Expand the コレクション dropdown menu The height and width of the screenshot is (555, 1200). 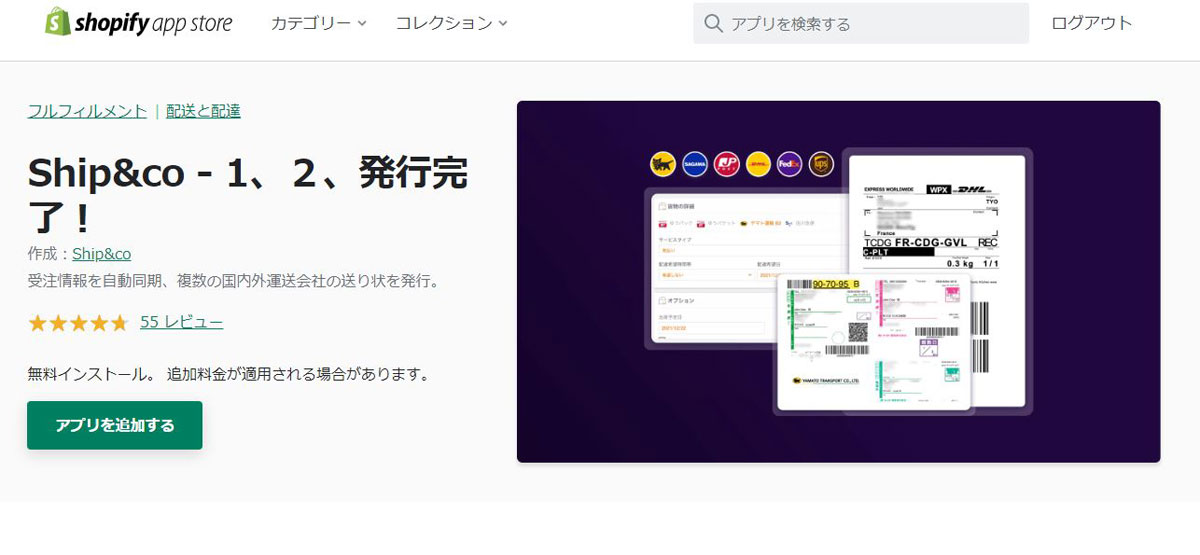451,23
